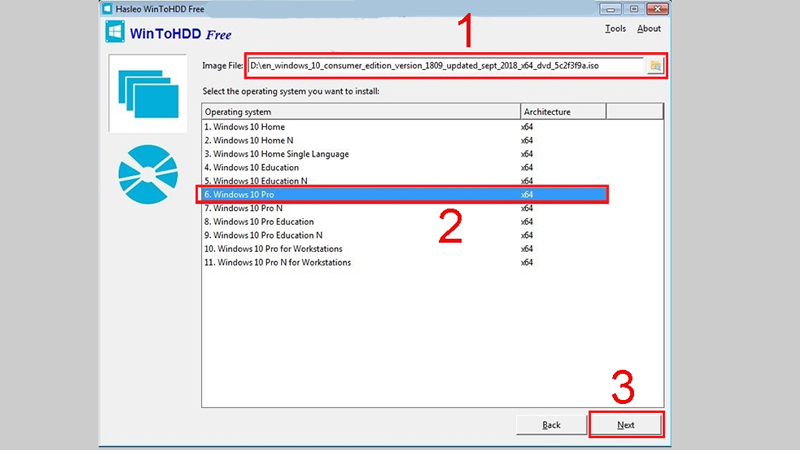Select '6. Windows 10 Pro' row
Viewport: 800px width, 450px height.
click(x=404, y=194)
